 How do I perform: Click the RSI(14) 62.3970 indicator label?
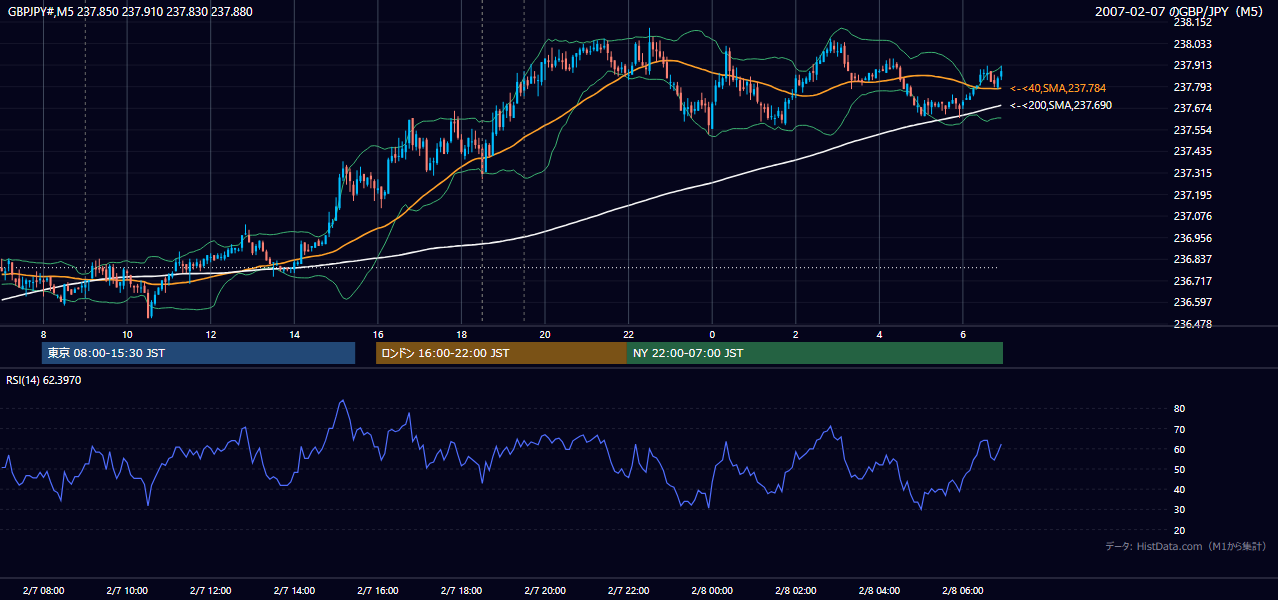(44, 380)
